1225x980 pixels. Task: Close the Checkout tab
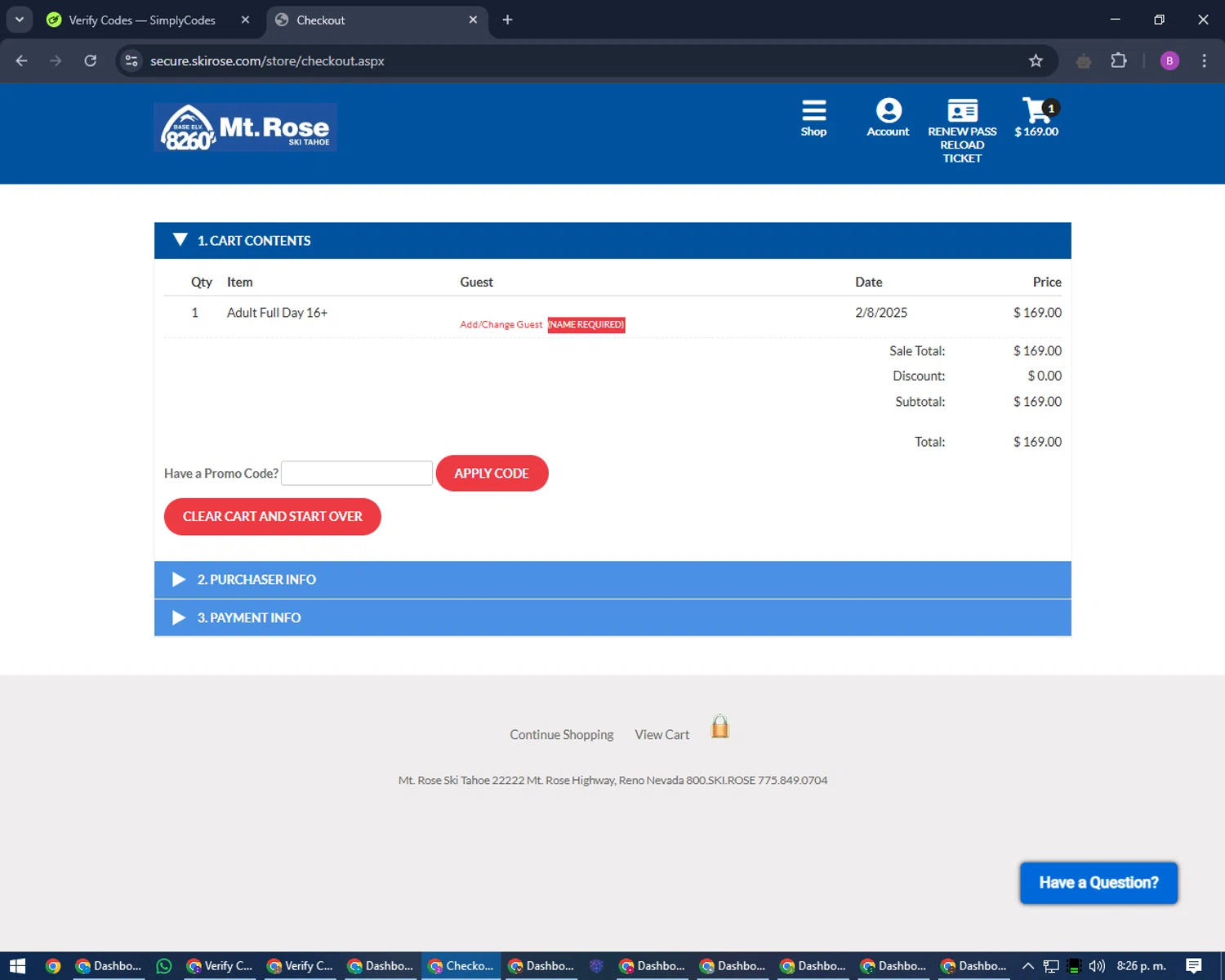(473, 20)
